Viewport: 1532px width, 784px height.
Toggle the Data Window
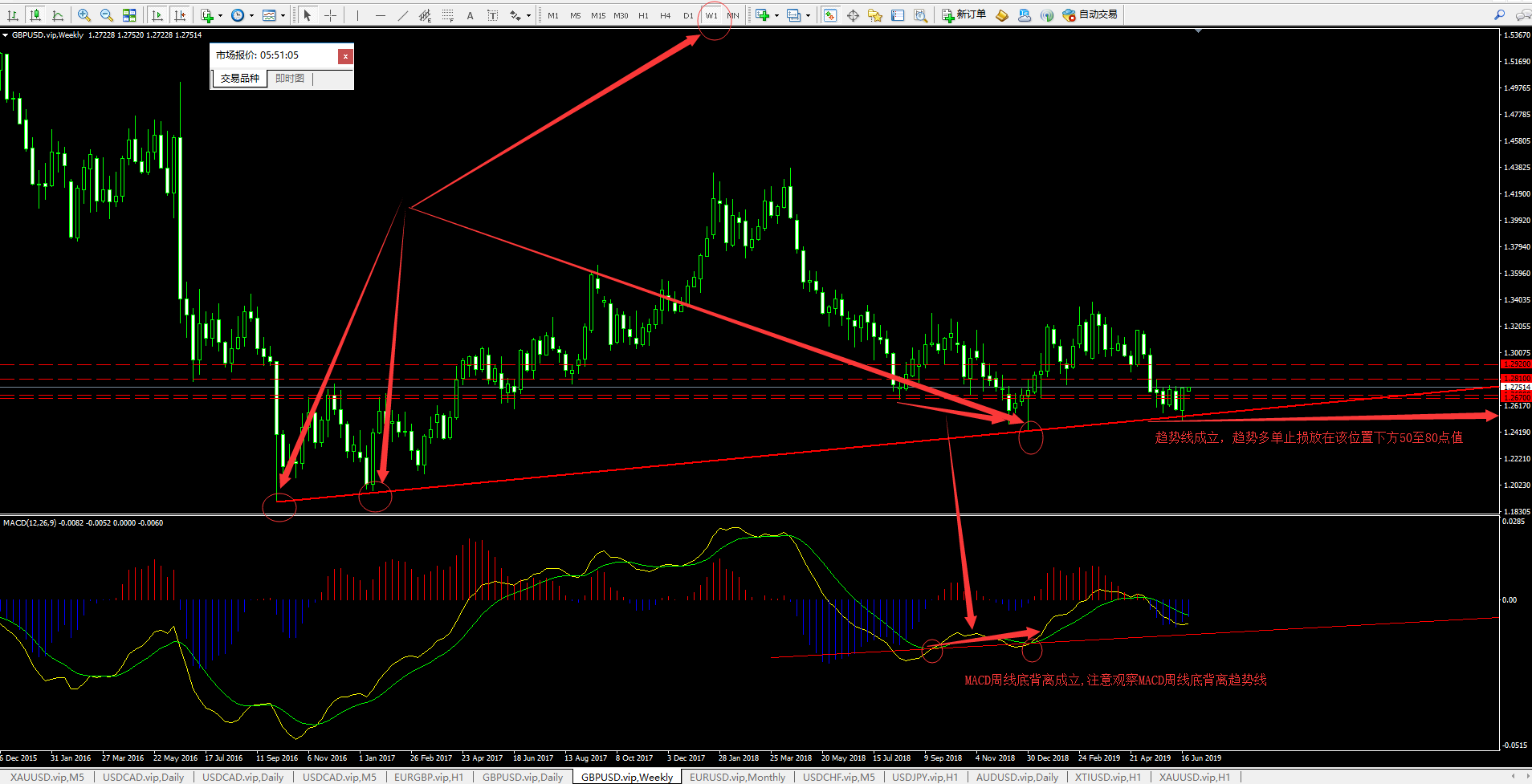853,15
